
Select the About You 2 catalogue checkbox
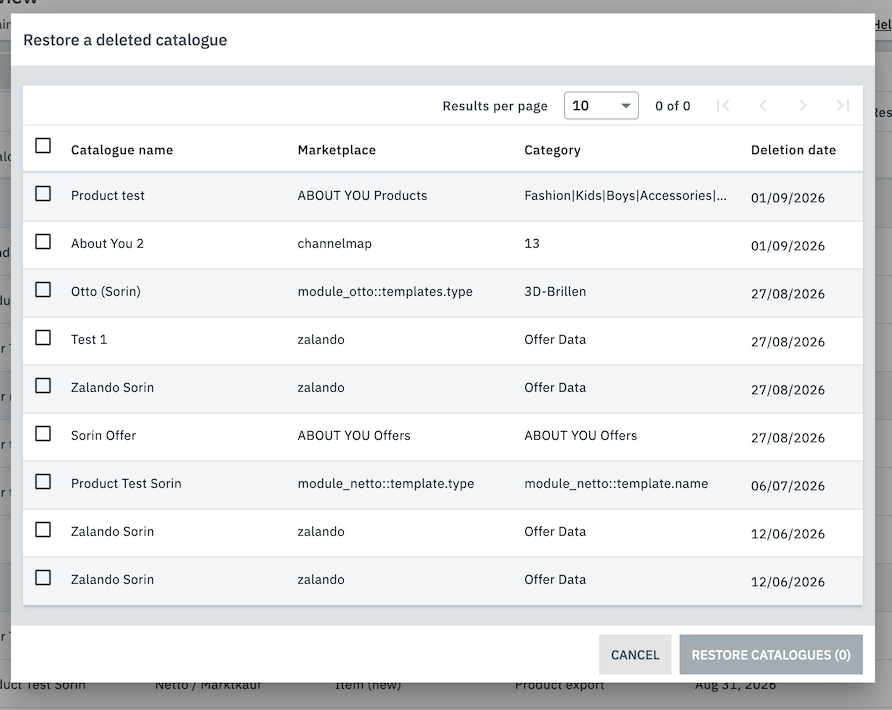pos(43,242)
